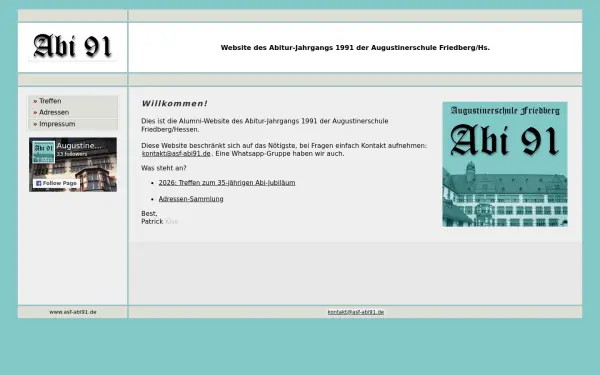The height and width of the screenshot is (375, 600).
Task: Open the Impressum menu item
Action: [x=73, y=124]
